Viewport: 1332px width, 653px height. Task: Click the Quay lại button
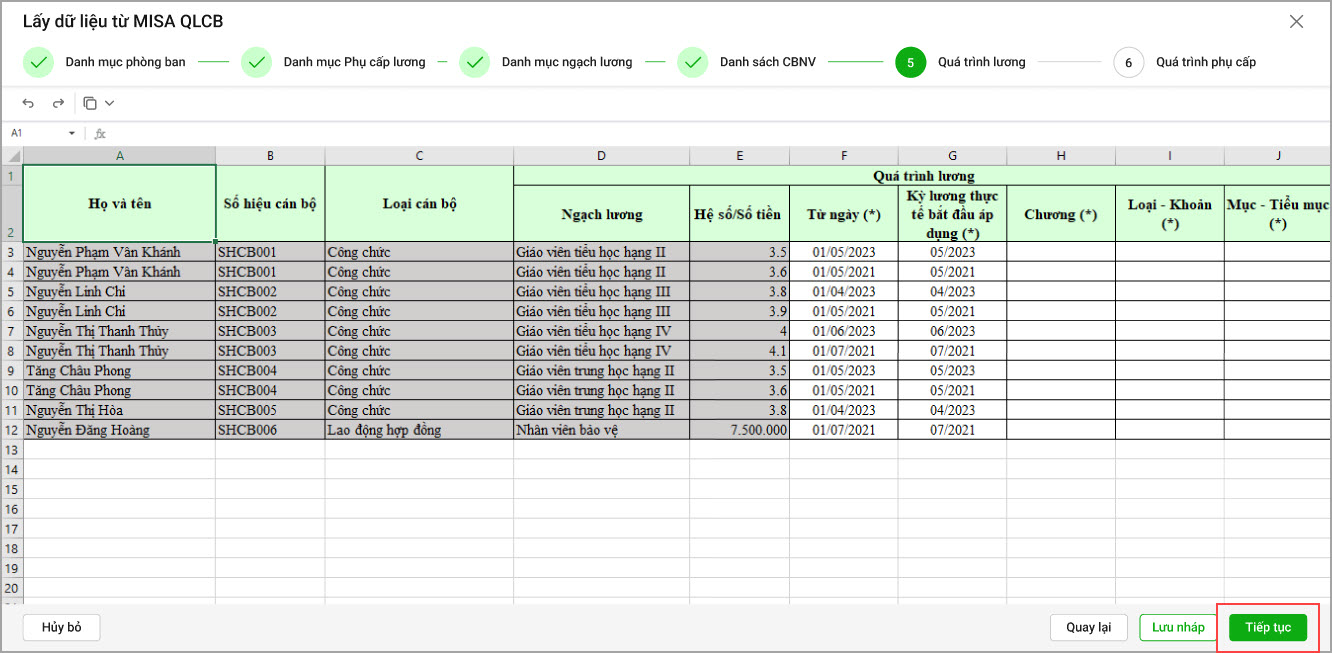pos(1089,627)
